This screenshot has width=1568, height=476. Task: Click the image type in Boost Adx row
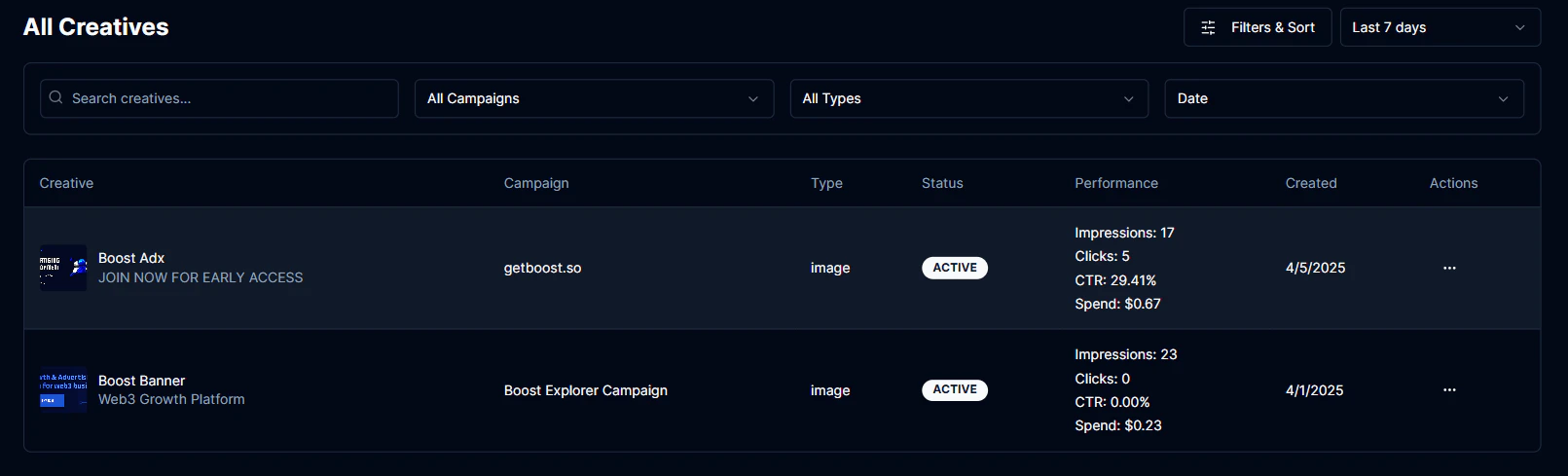830,268
